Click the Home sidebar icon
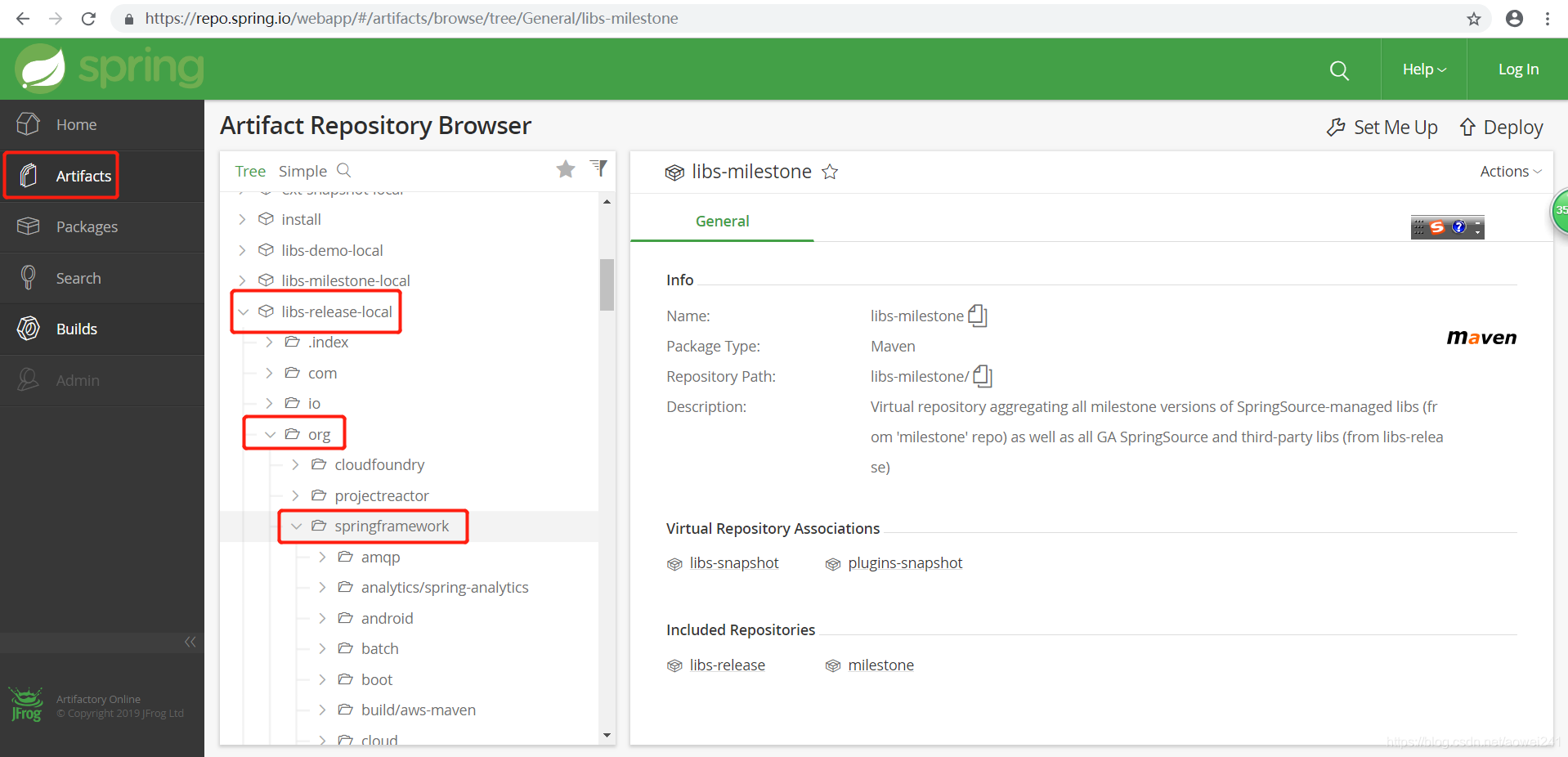This screenshot has width=1568, height=757. pyautogui.click(x=28, y=124)
